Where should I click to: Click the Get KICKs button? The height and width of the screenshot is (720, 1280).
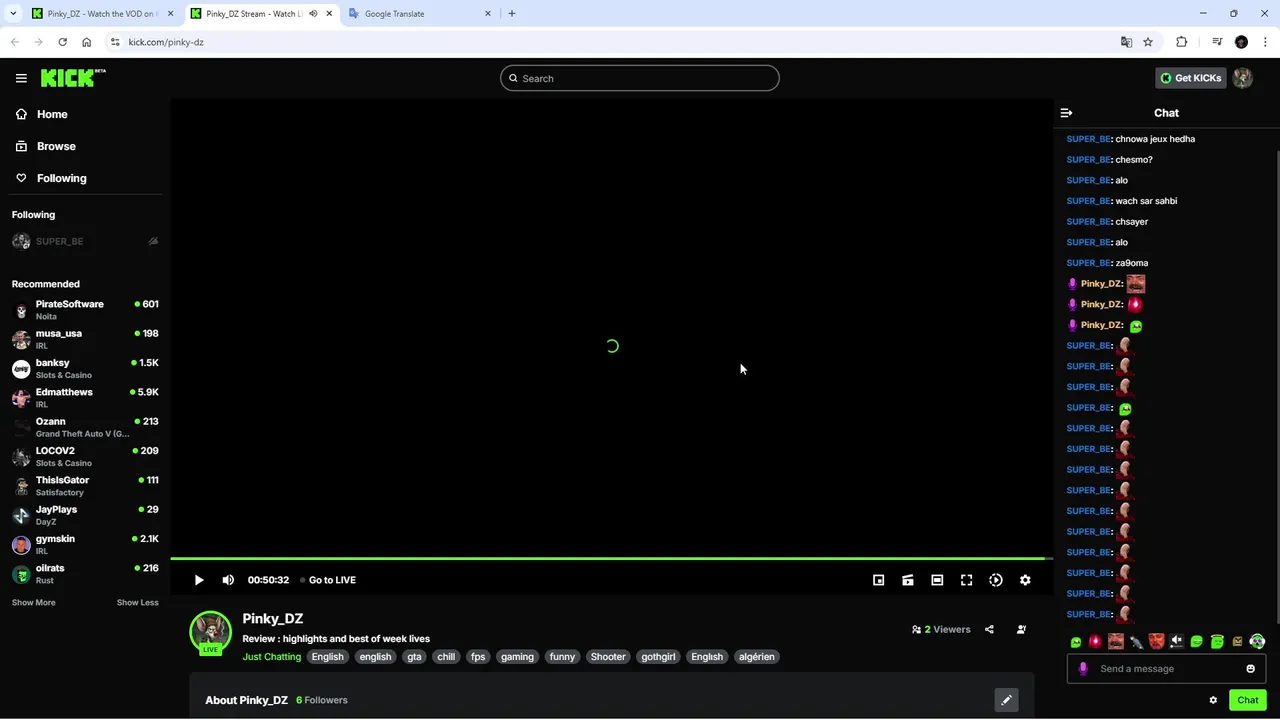pyautogui.click(x=1190, y=78)
